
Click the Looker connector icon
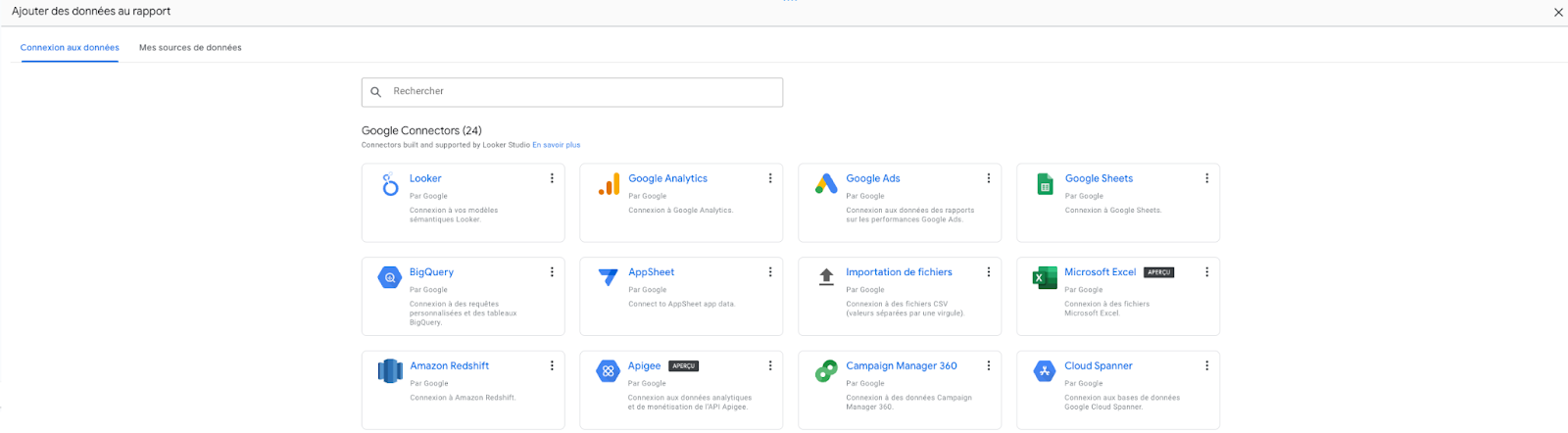(x=390, y=184)
